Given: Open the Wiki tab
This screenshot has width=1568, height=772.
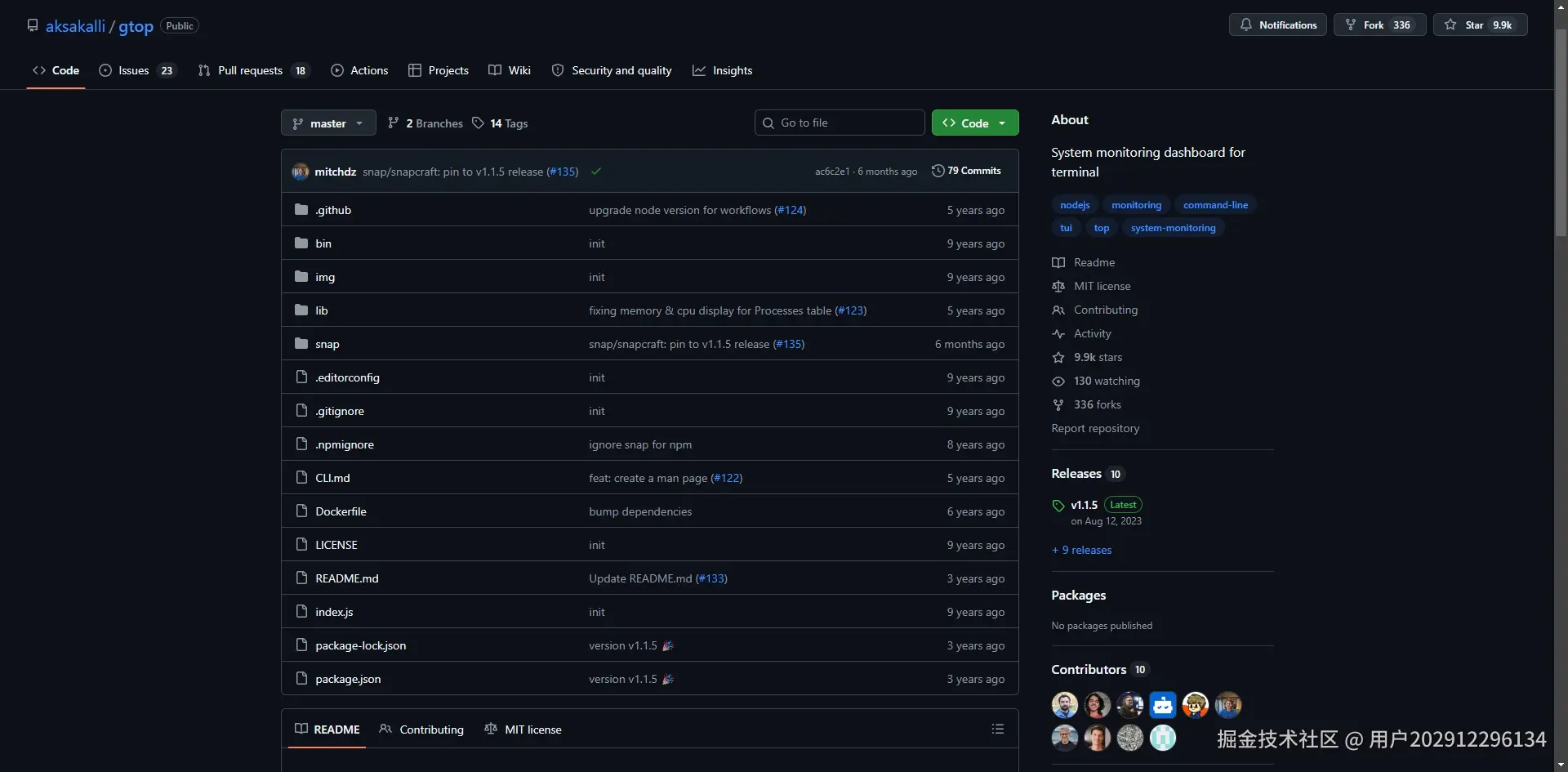Looking at the screenshot, I should [x=510, y=70].
